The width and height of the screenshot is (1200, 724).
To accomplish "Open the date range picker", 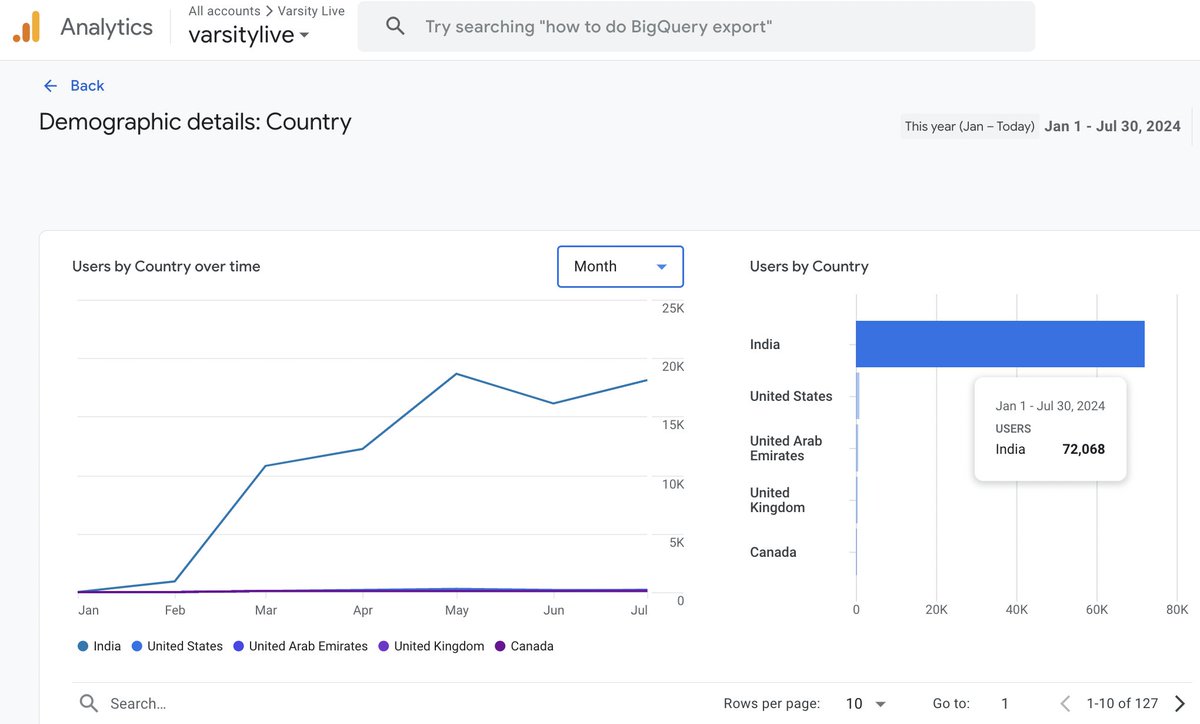I will pos(1111,126).
